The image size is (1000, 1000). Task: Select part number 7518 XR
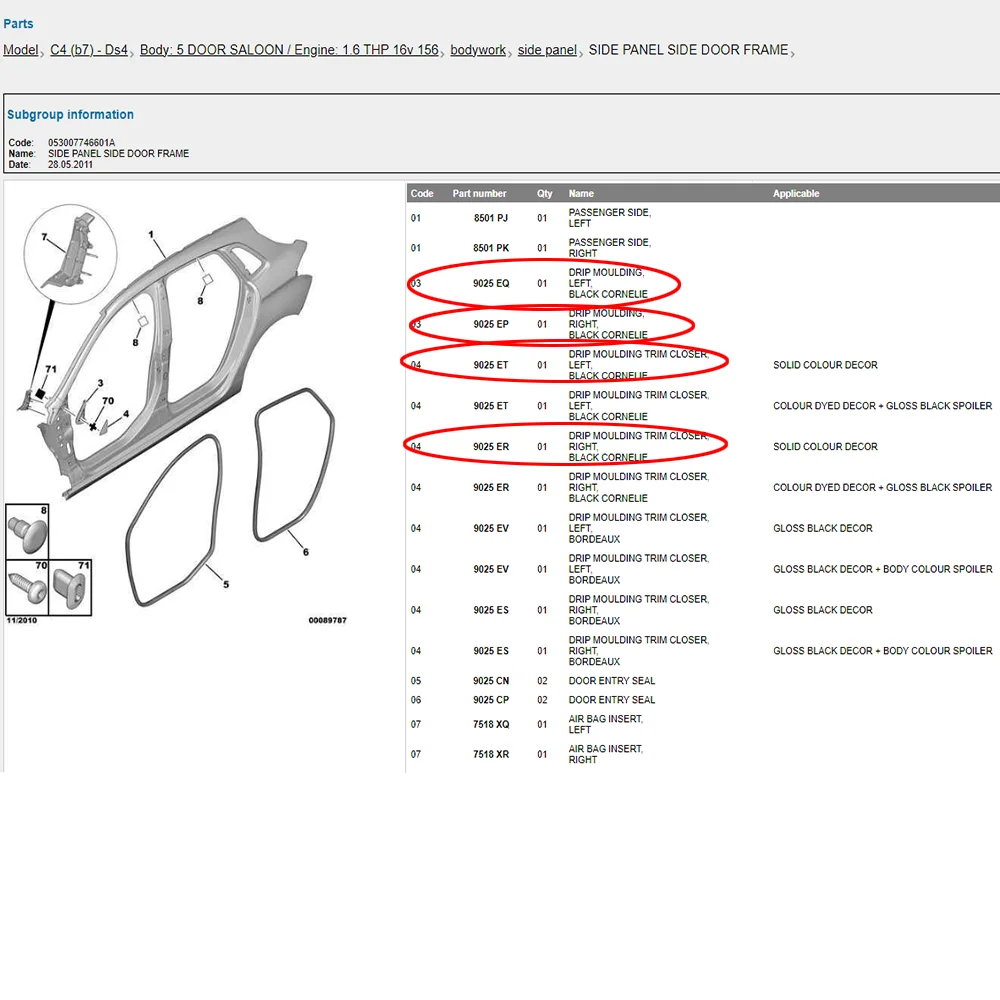tap(490, 754)
